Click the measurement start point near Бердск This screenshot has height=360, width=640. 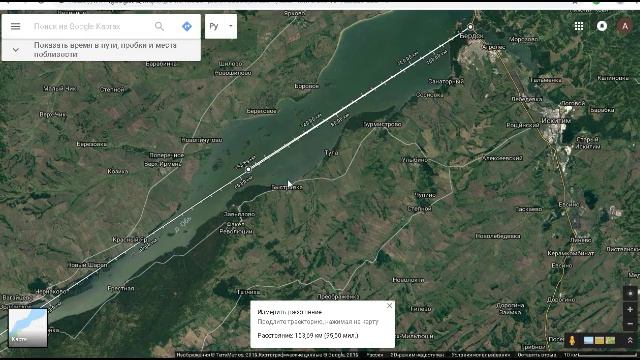[x=471, y=27]
